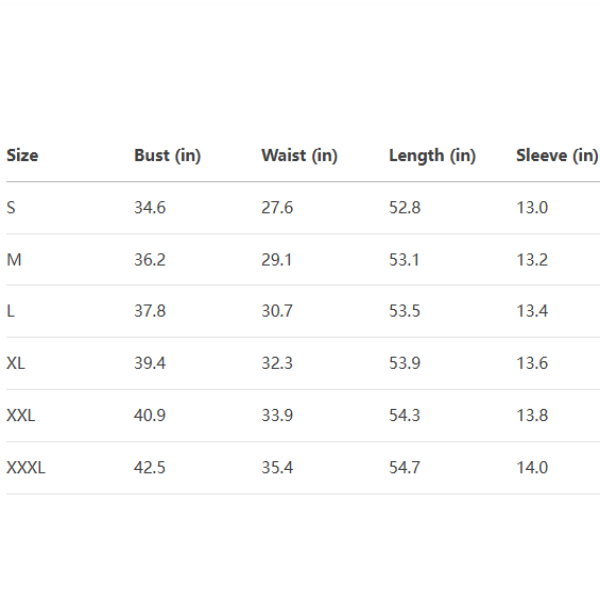Click the Sleeve (in) column header
The width and height of the screenshot is (600, 600).
click(x=557, y=156)
